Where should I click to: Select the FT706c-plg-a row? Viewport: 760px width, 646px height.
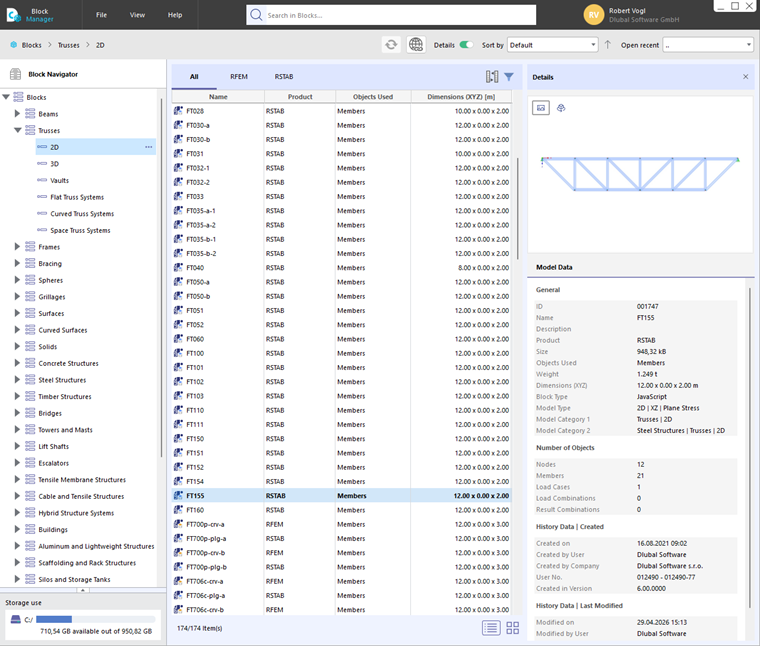click(341, 596)
